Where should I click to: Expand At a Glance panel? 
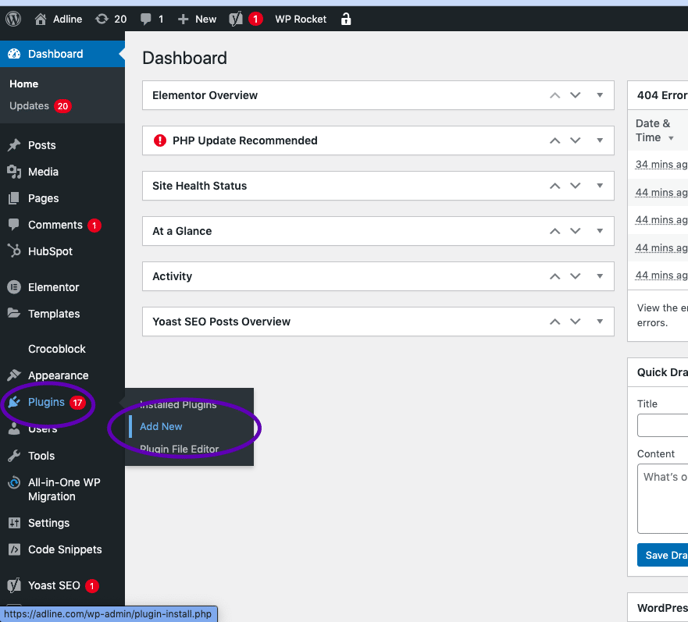click(x=600, y=231)
